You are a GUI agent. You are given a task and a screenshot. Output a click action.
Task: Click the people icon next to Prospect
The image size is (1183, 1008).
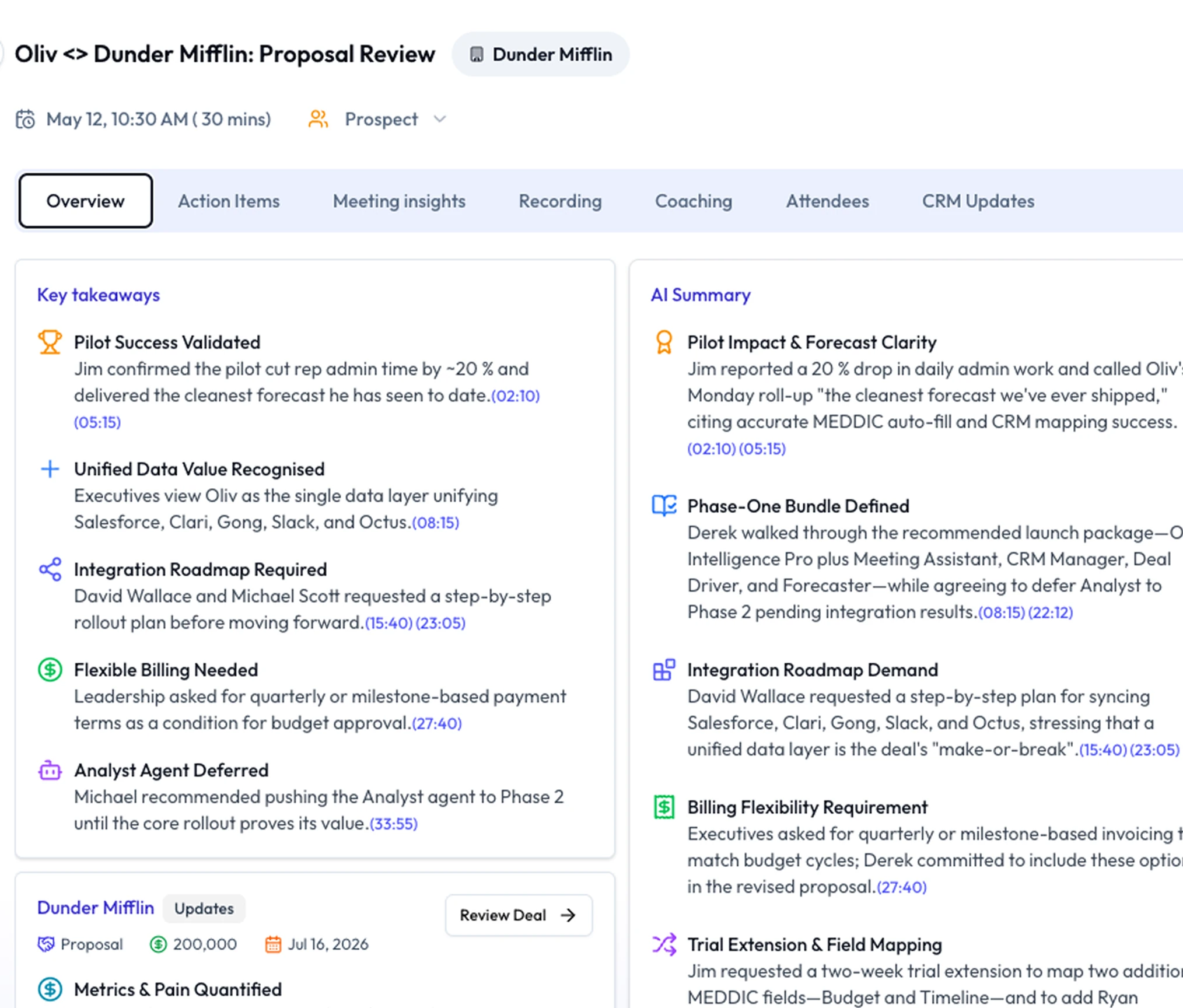[318, 119]
